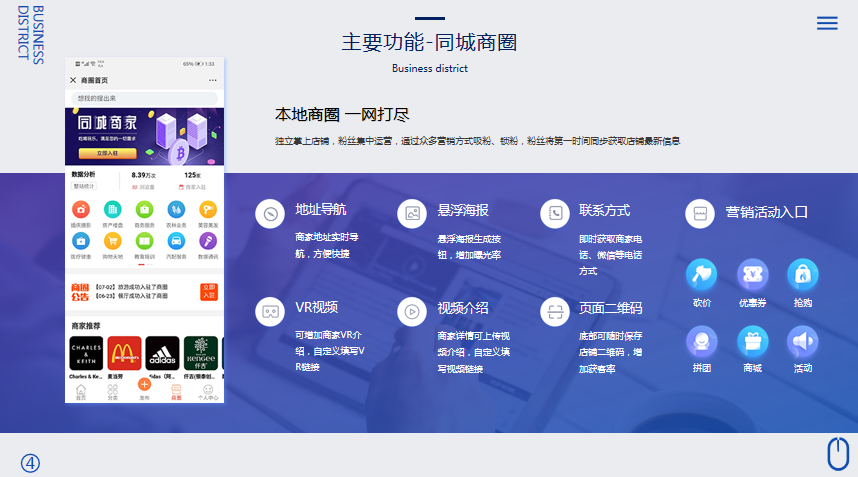The image size is (858, 477).
Task: Open the 优惠券 coupon icon
Action: coord(752,275)
